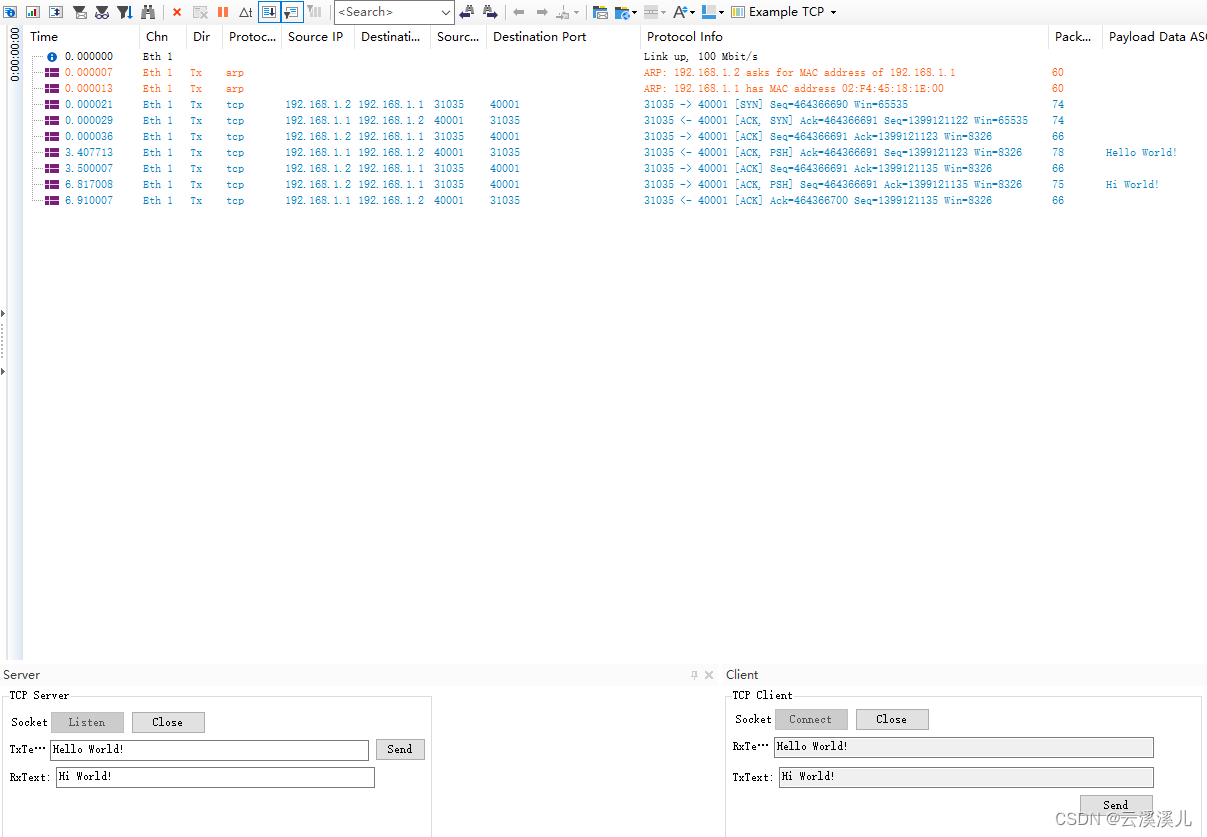This screenshot has height=837, width=1207.
Task: Click the Destination Port column header
Action: click(x=564, y=37)
